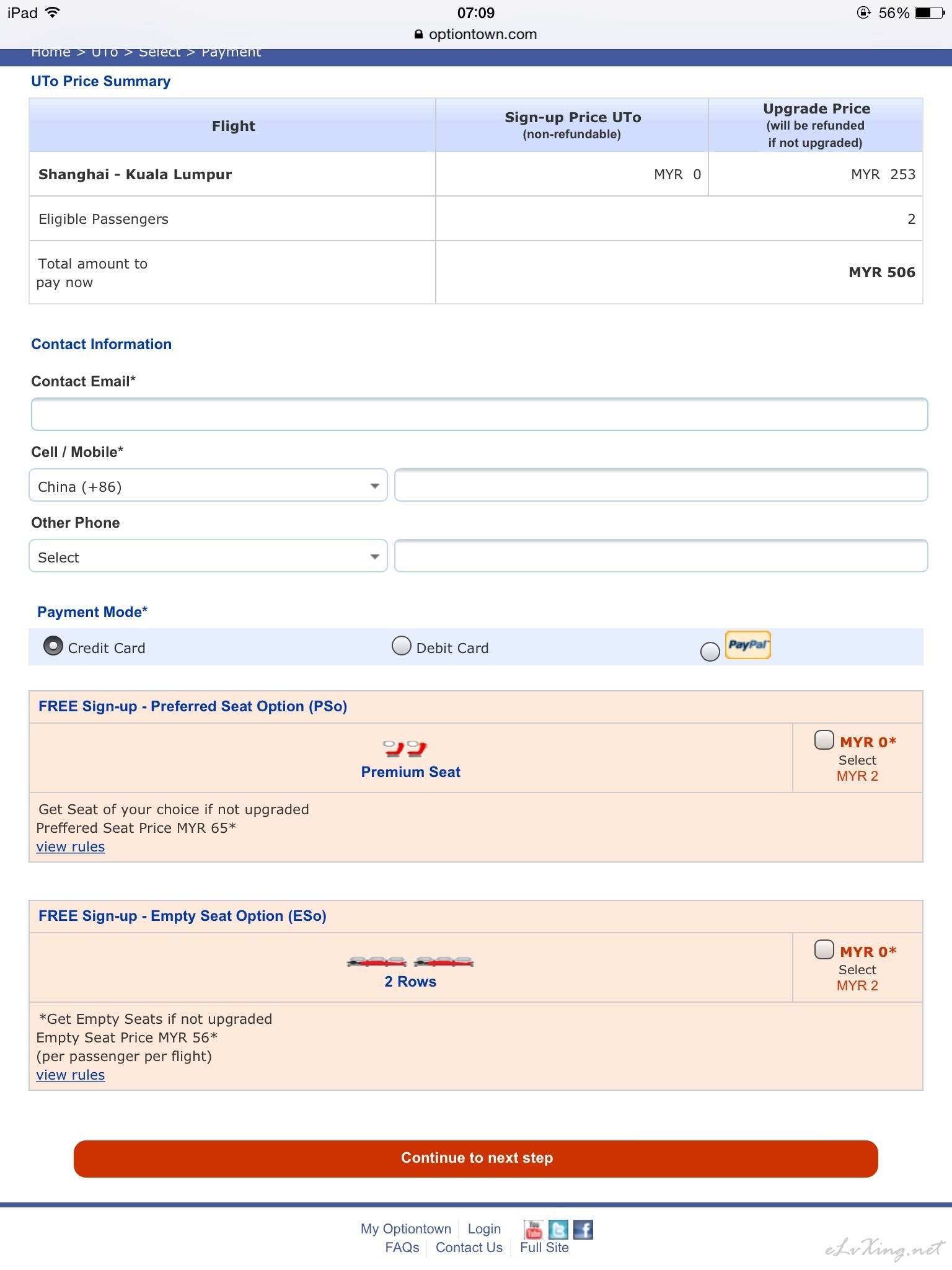Image resolution: width=952 pixels, height=1270 pixels.
Task: Go to Home in the breadcrumb
Action: 51,52
